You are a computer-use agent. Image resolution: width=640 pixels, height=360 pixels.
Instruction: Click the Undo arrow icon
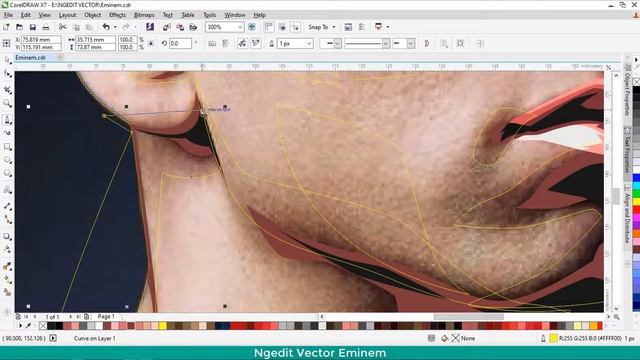[106, 27]
